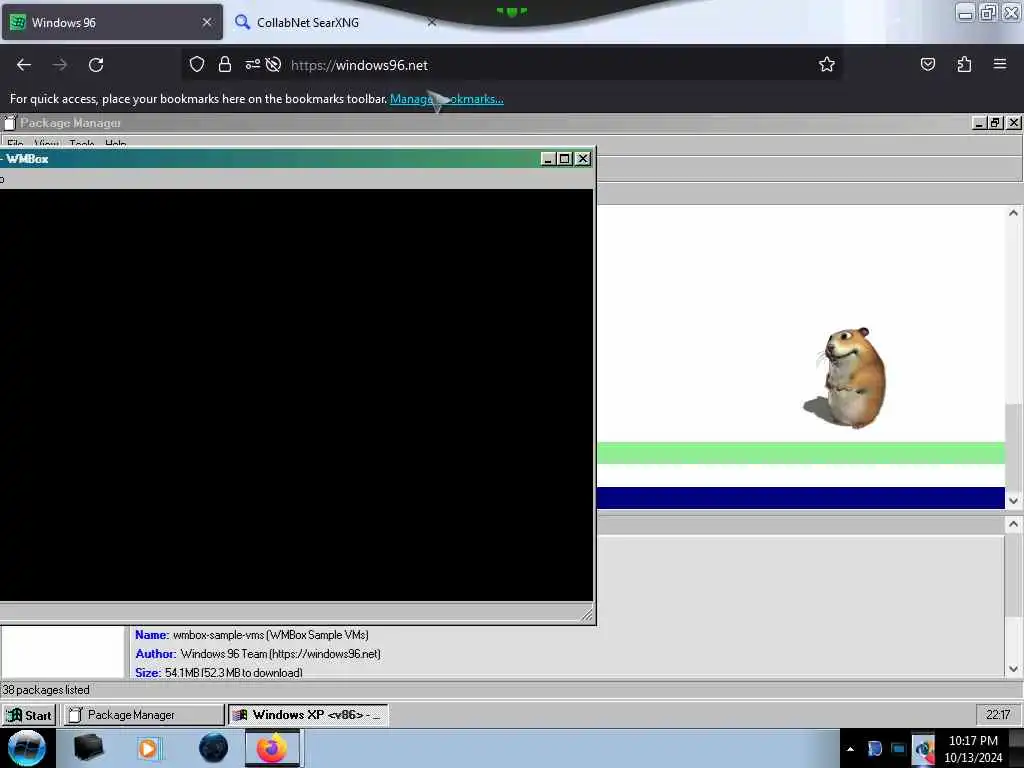Click the WMBox resize grip corner

point(586,614)
